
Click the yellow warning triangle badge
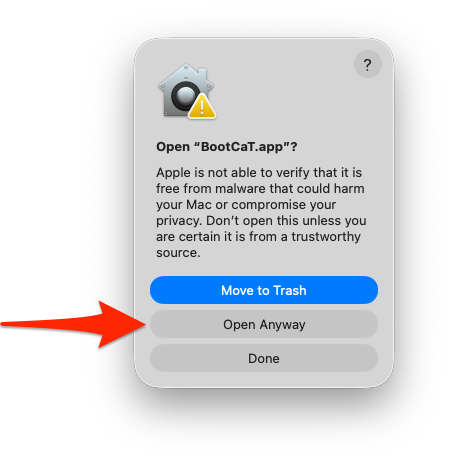tap(202, 107)
